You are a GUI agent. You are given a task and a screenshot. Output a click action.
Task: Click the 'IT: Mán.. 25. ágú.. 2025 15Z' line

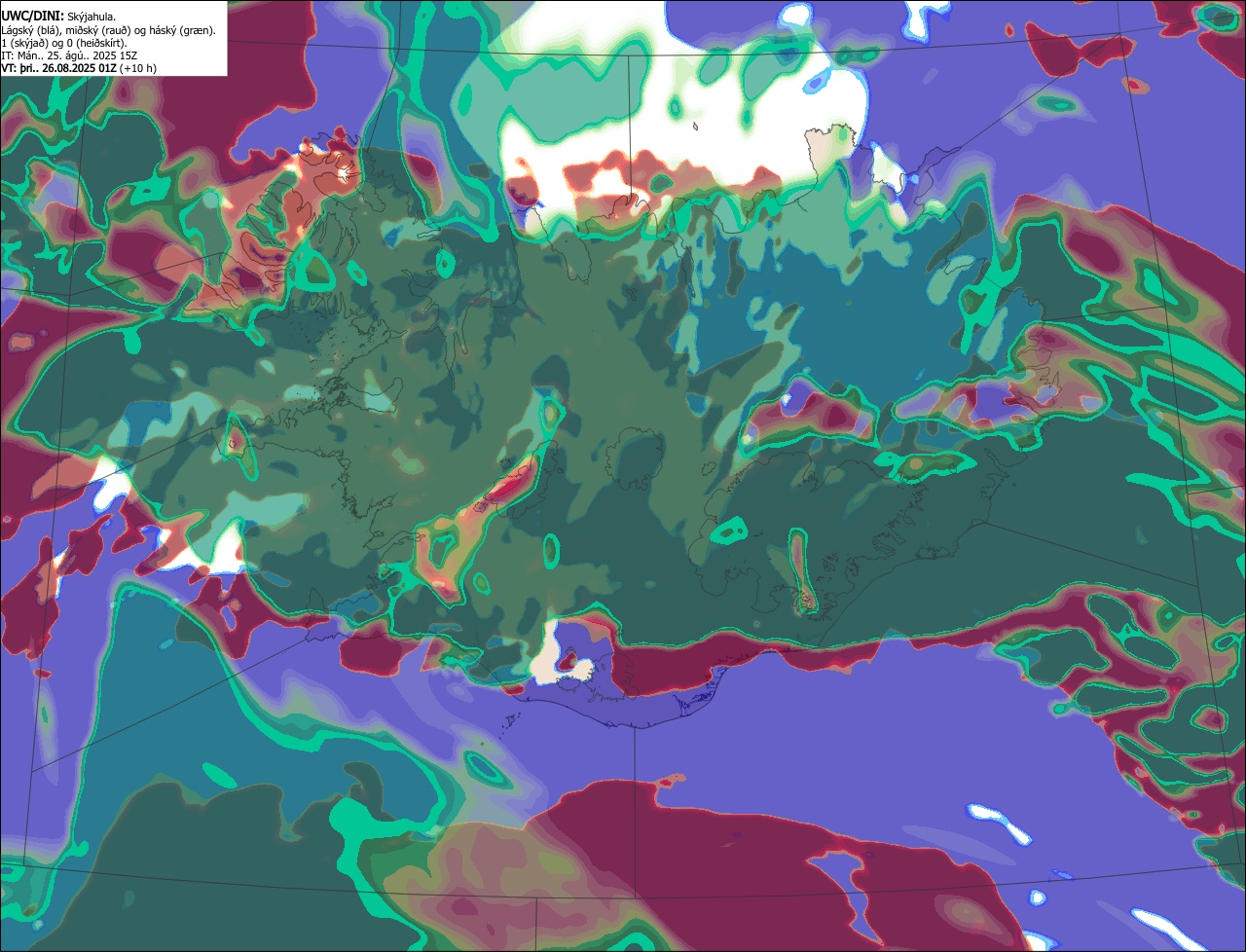click(69, 55)
